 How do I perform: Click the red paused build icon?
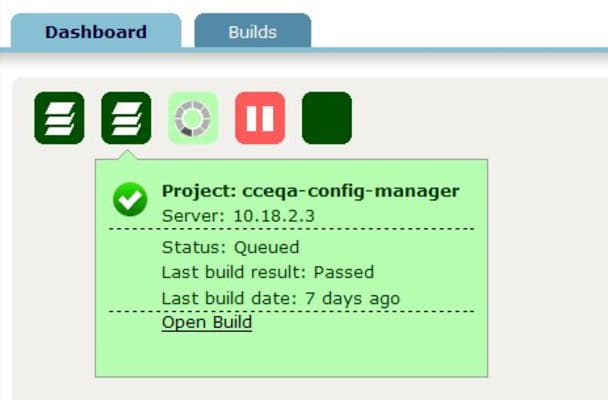pyautogui.click(x=260, y=118)
